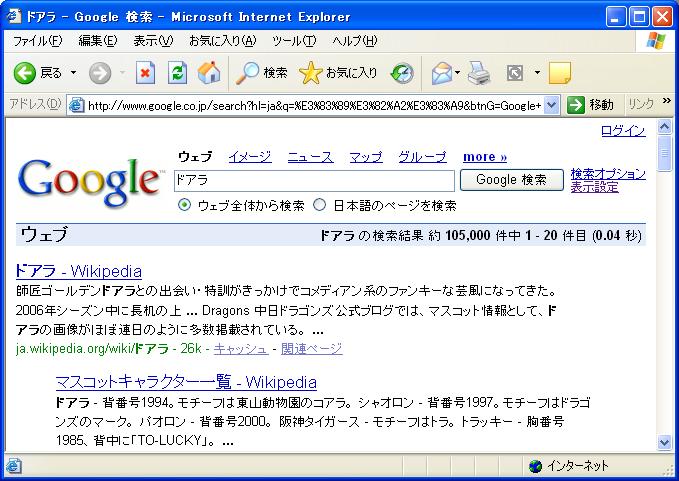The width and height of the screenshot is (679, 481).
Task: Open the ツール(T) menu
Action: click(294, 41)
